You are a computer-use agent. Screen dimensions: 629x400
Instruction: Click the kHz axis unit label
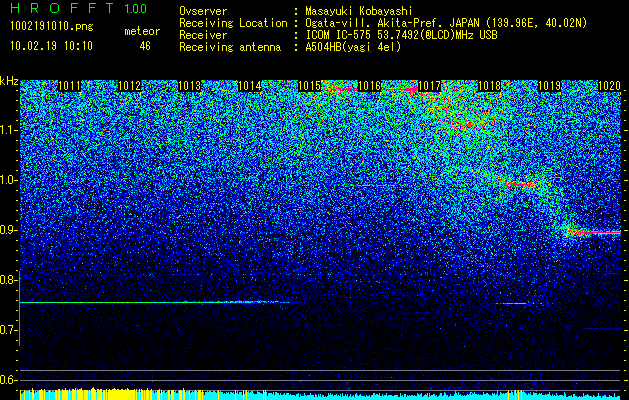point(9,81)
